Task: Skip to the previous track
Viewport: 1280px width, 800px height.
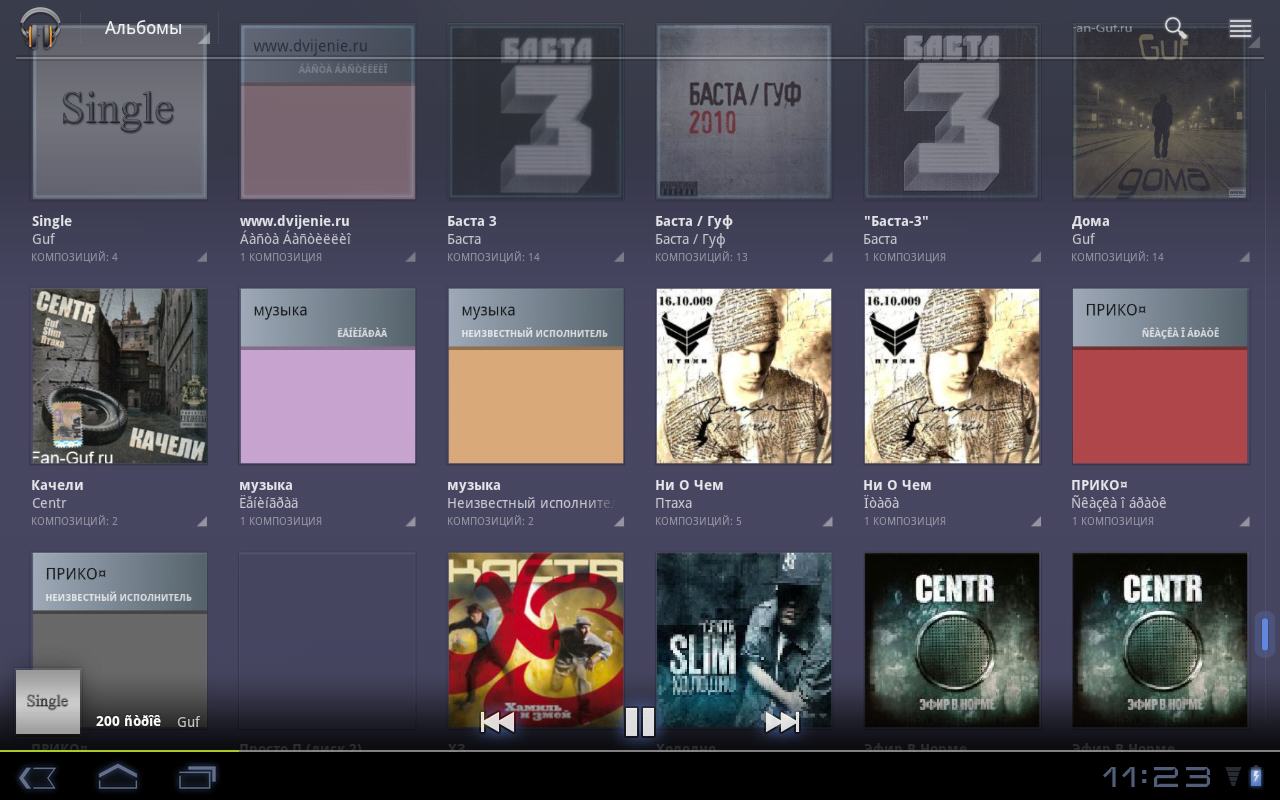Action: (x=497, y=722)
